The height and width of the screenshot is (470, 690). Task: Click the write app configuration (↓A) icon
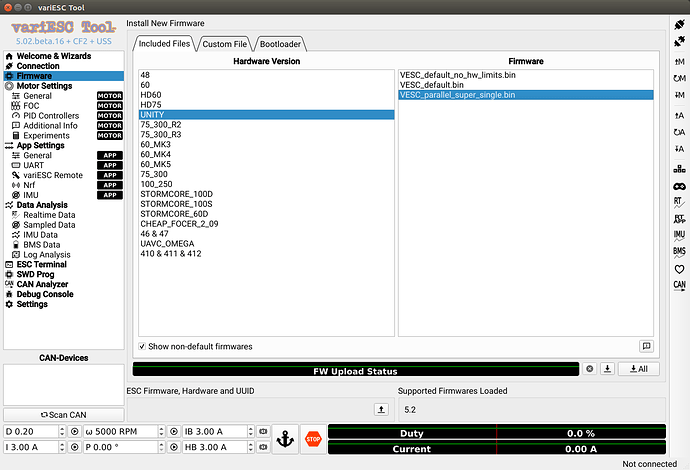click(679, 149)
